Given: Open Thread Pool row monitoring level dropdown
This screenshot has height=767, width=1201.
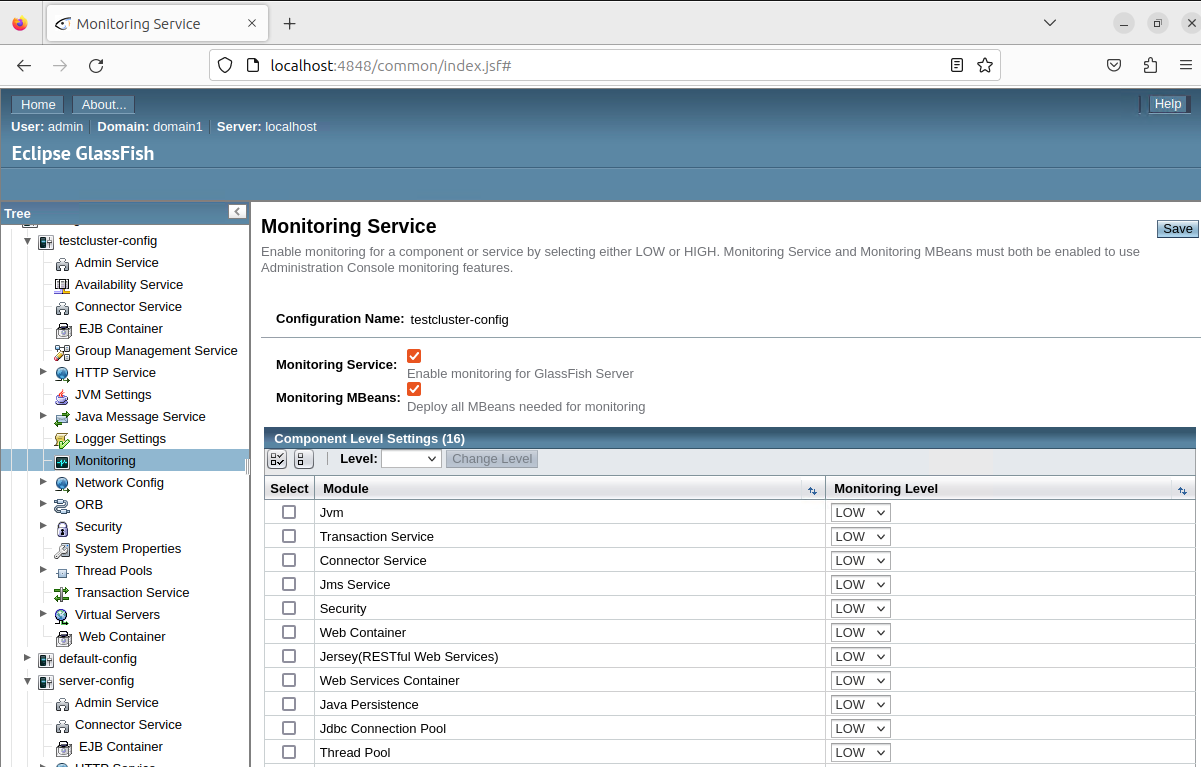Looking at the screenshot, I should point(860,752).
